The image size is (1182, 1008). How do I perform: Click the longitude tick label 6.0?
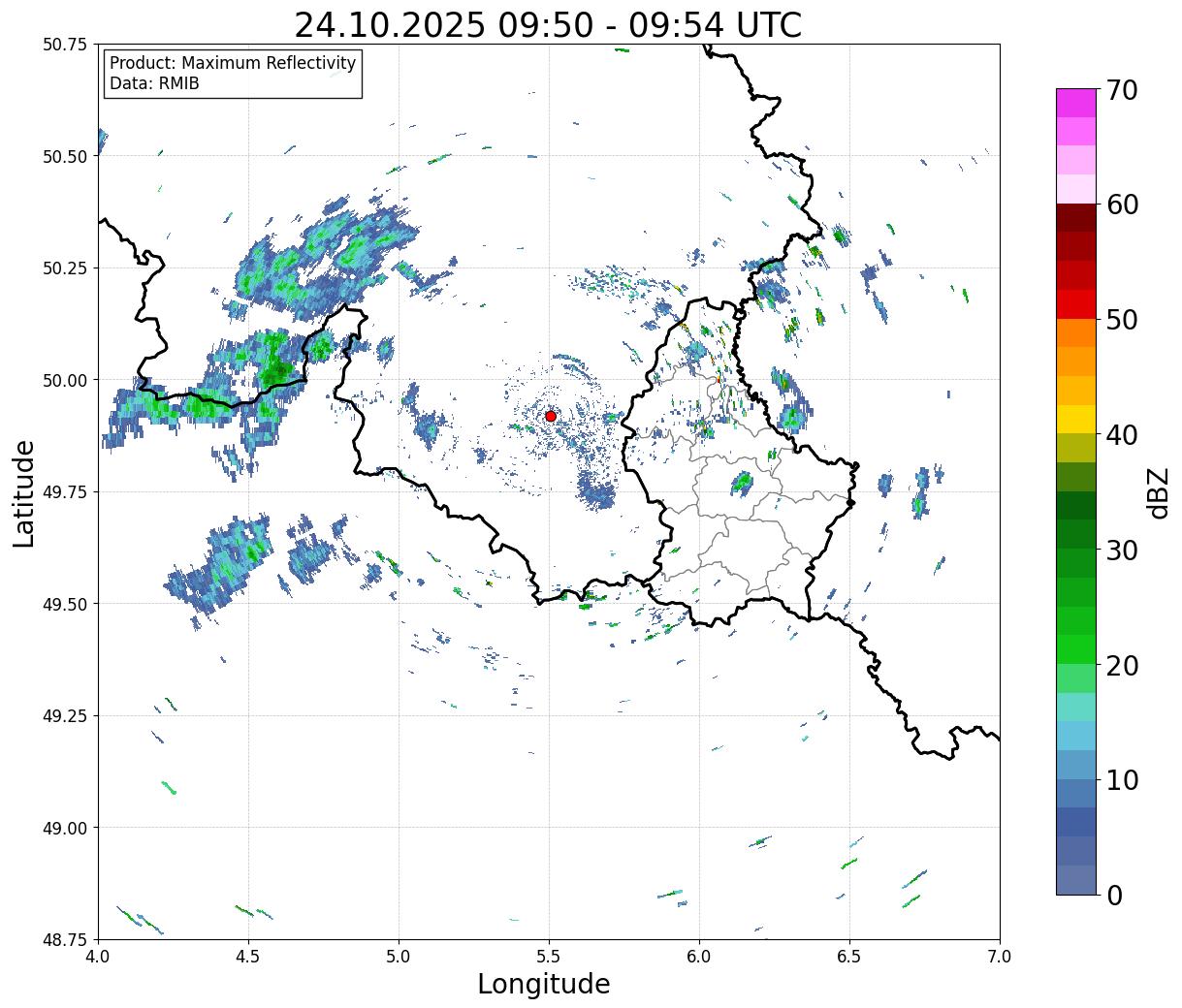coord(699,957)
